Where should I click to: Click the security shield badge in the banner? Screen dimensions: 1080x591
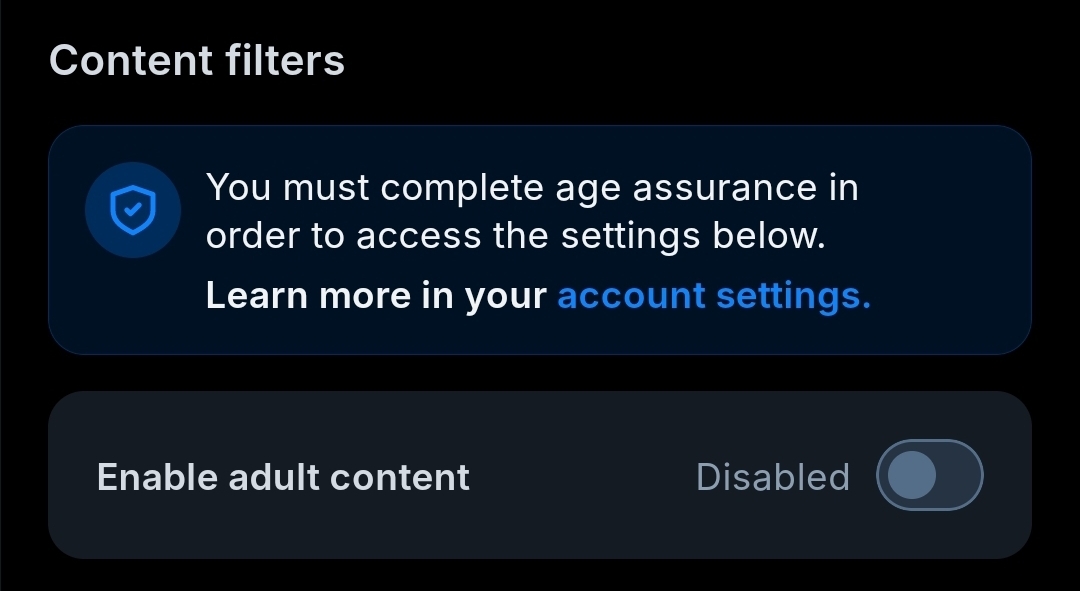133,211
